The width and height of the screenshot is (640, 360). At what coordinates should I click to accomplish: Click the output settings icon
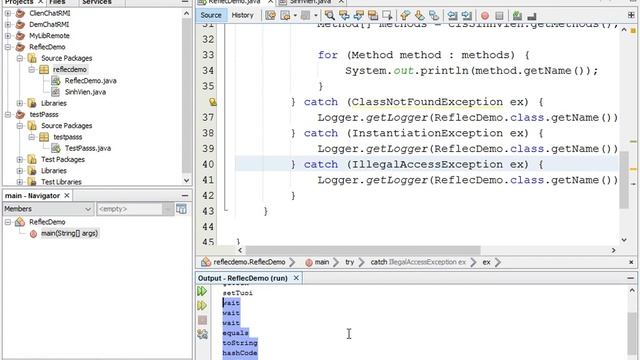(202, 334)
